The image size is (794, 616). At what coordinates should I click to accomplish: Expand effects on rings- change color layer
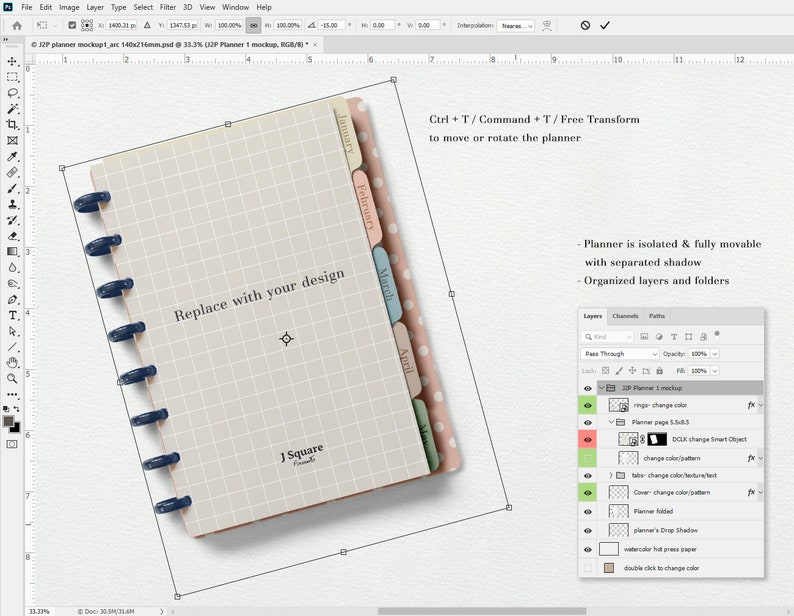pyautogui.click(x=760, y=405)
